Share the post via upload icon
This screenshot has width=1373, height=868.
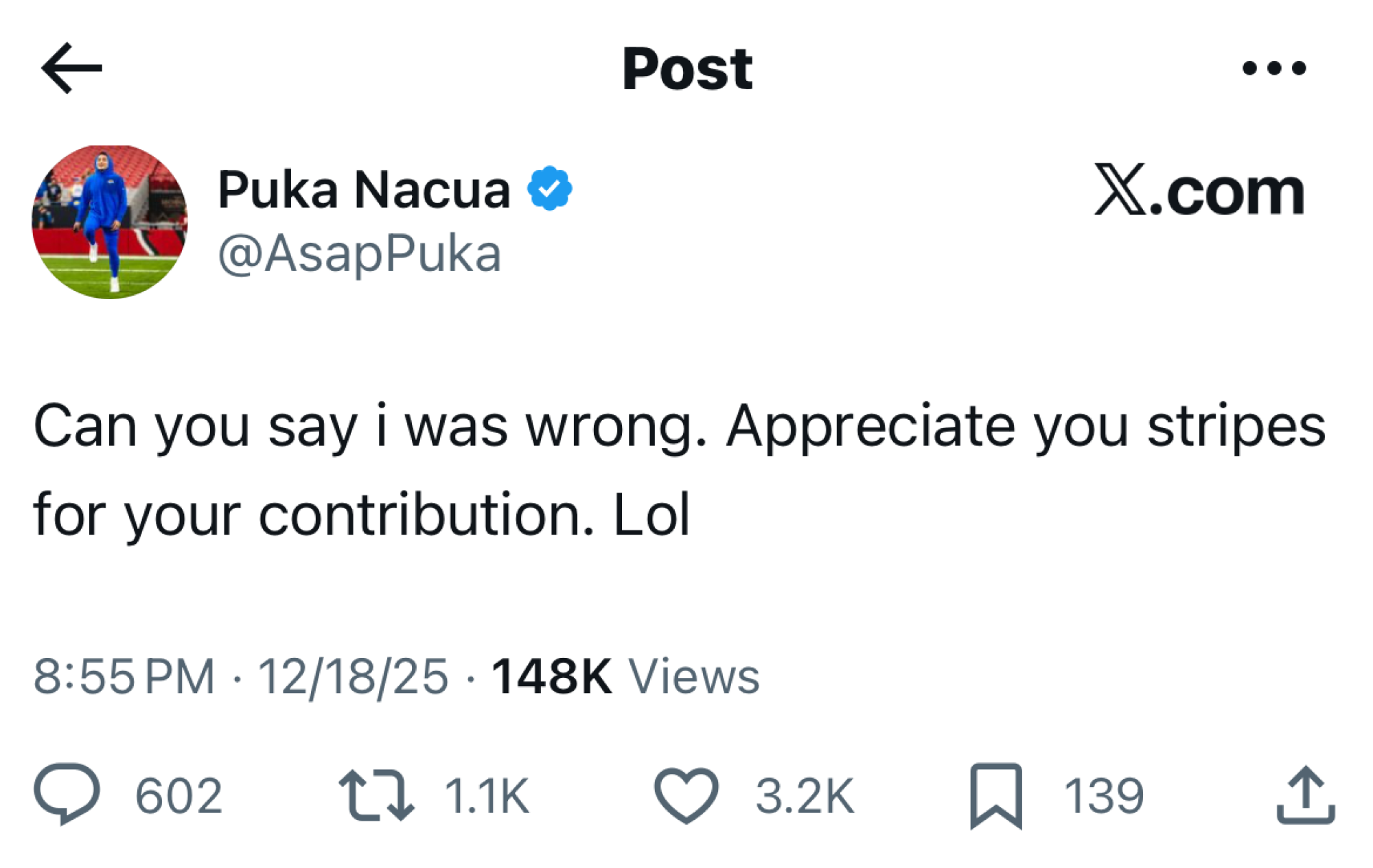[x=1305, y=795]
